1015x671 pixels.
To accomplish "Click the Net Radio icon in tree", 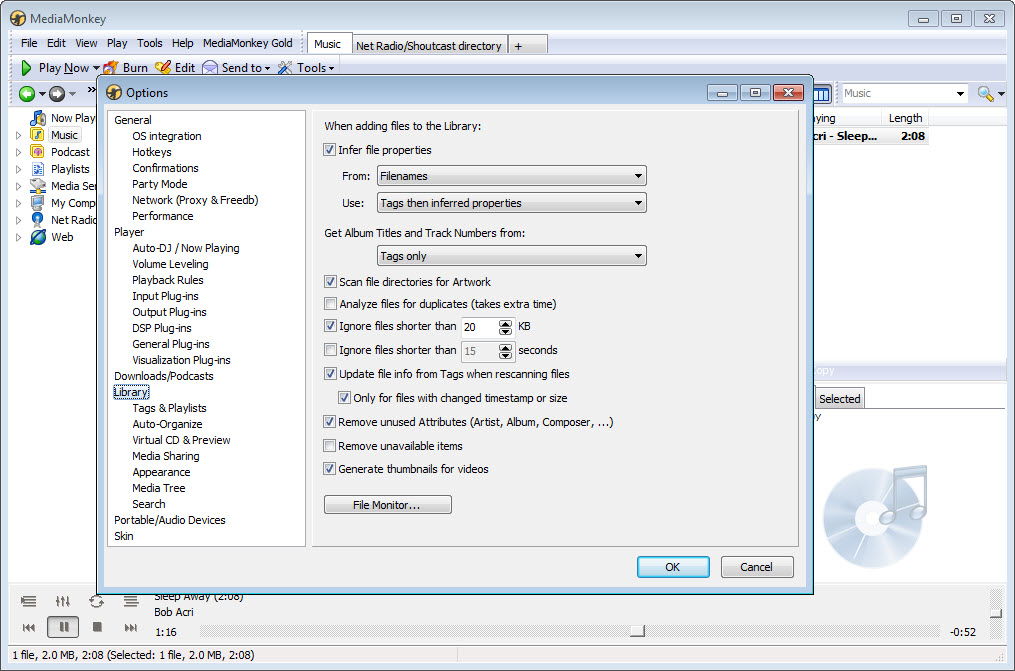I will [38, 220].
